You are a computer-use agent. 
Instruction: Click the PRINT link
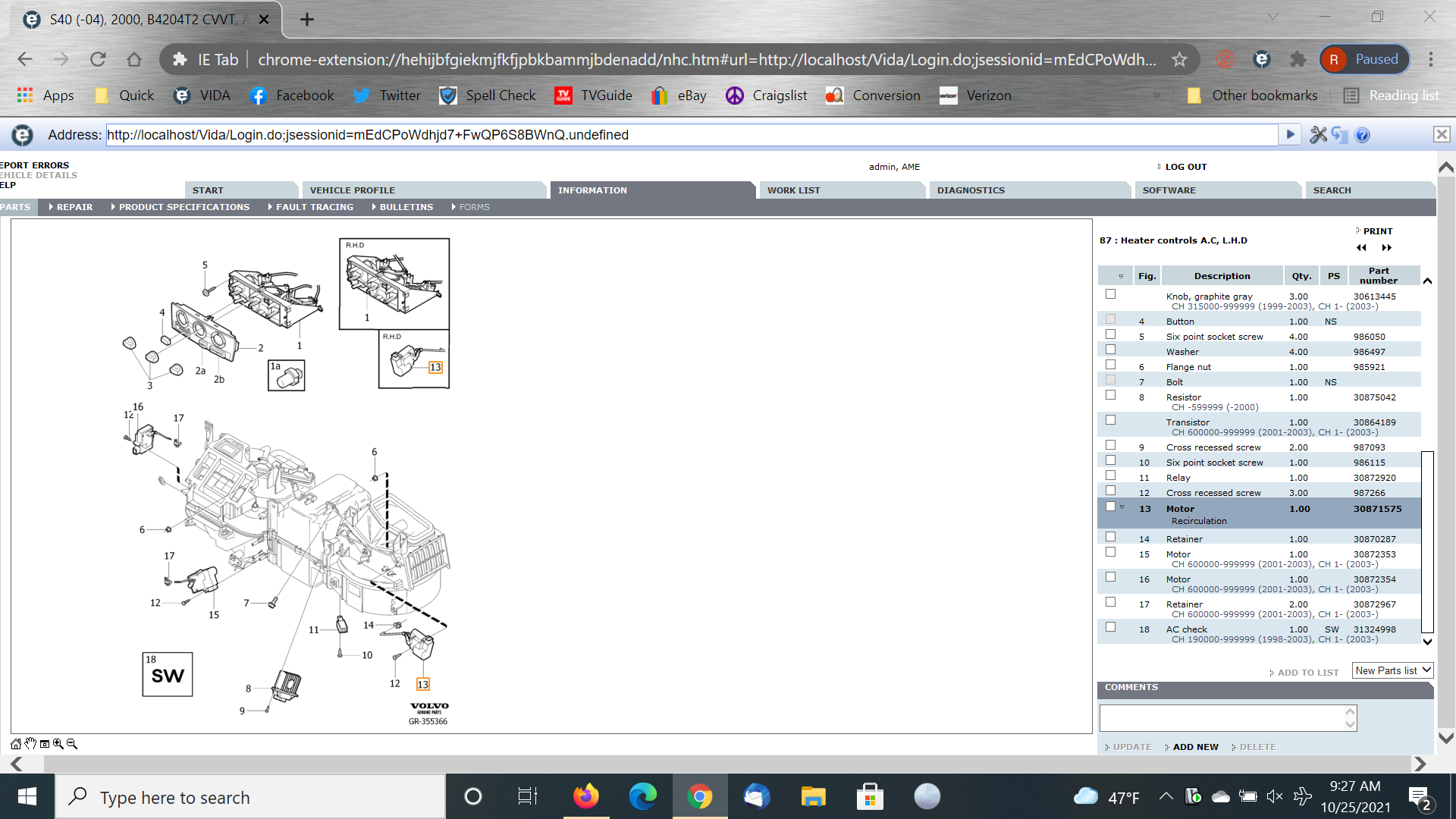pyautogui.click(x=1377, y=231)
